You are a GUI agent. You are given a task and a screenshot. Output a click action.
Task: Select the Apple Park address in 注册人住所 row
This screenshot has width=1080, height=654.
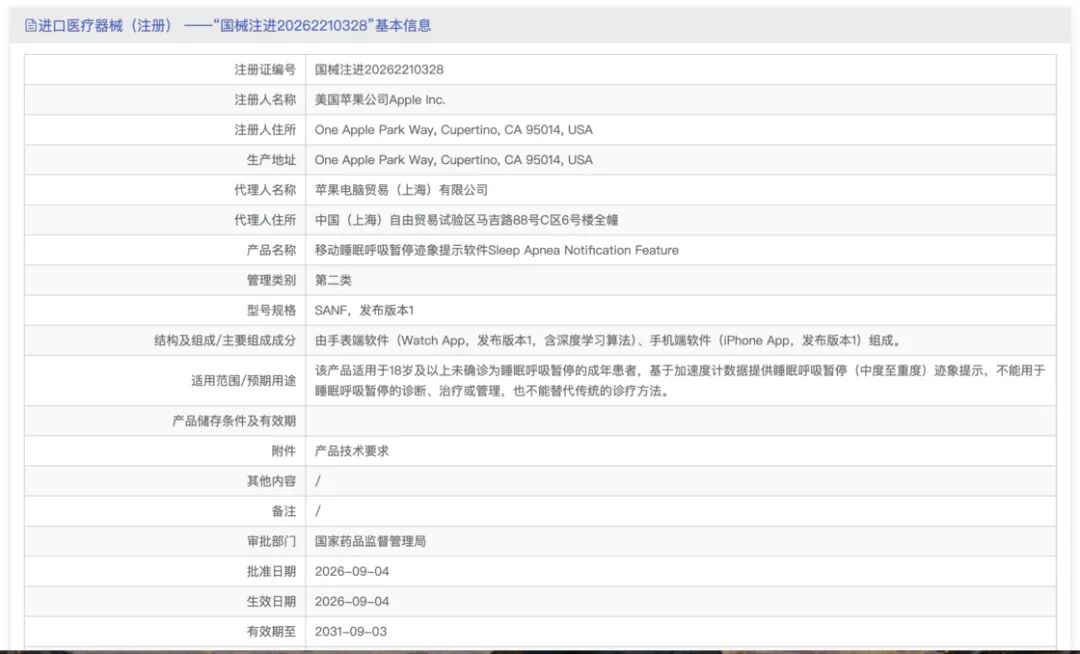point(454,130)
